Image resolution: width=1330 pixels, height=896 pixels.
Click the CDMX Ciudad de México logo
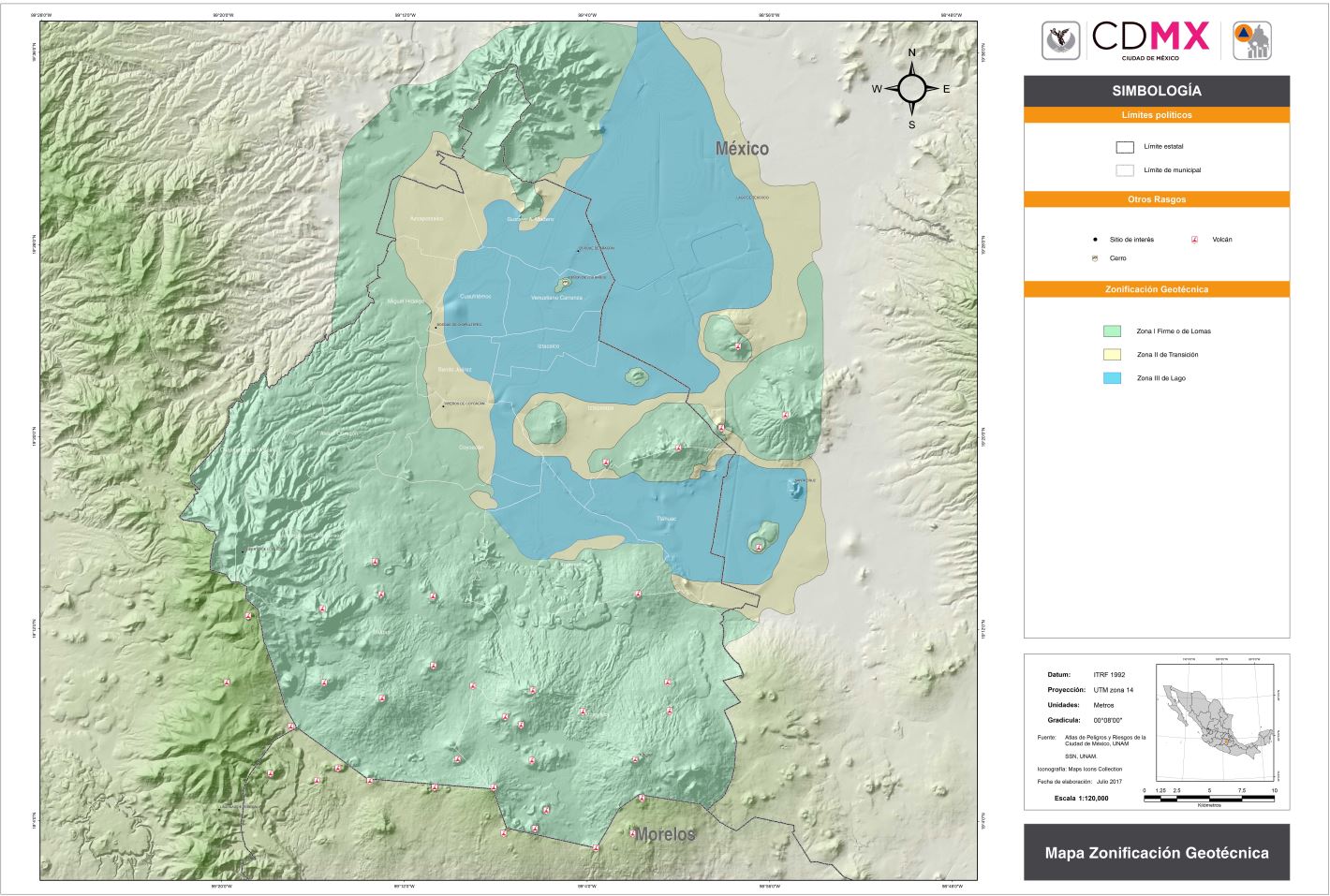click(x=1150, y=40)
